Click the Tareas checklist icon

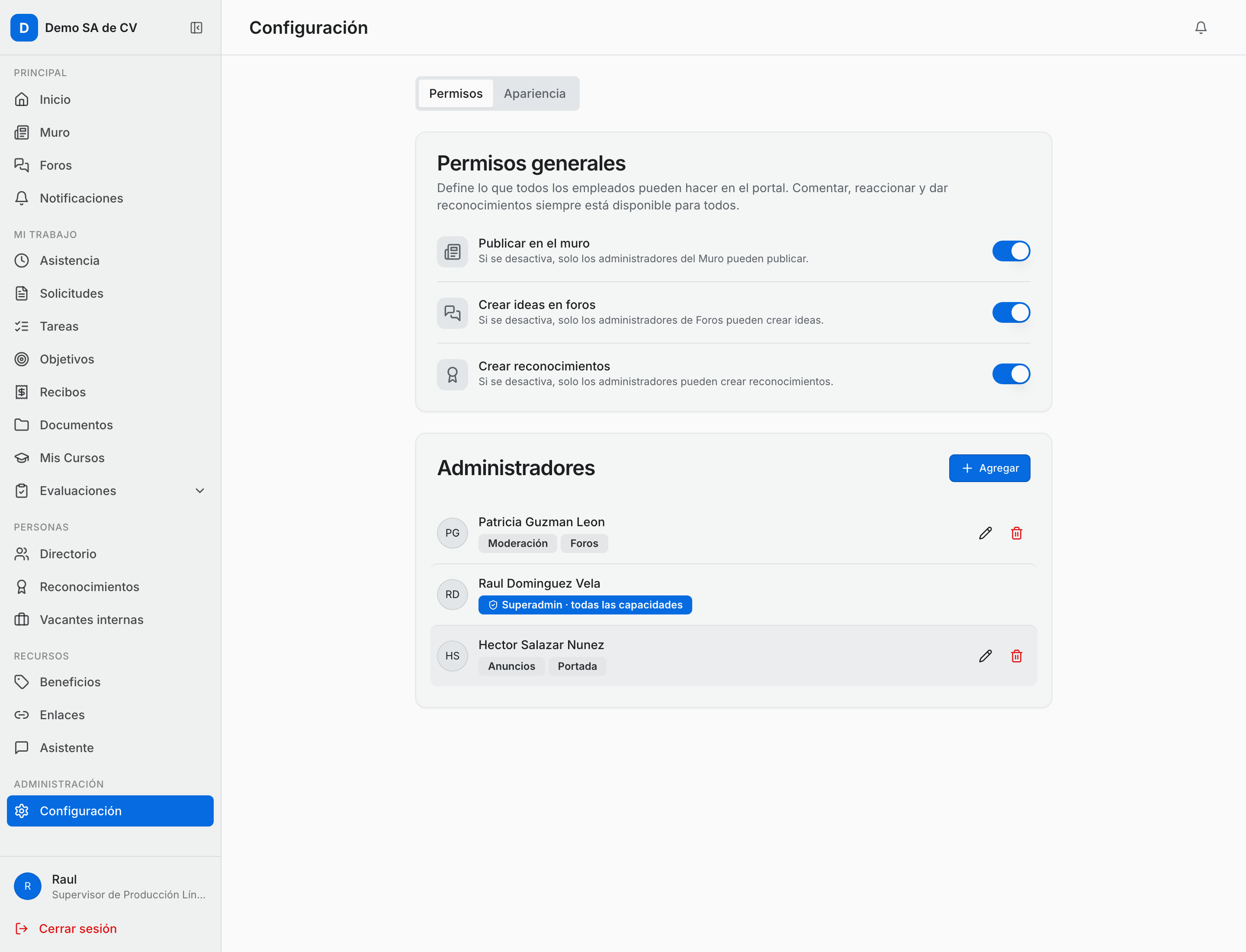click(22, 326)
